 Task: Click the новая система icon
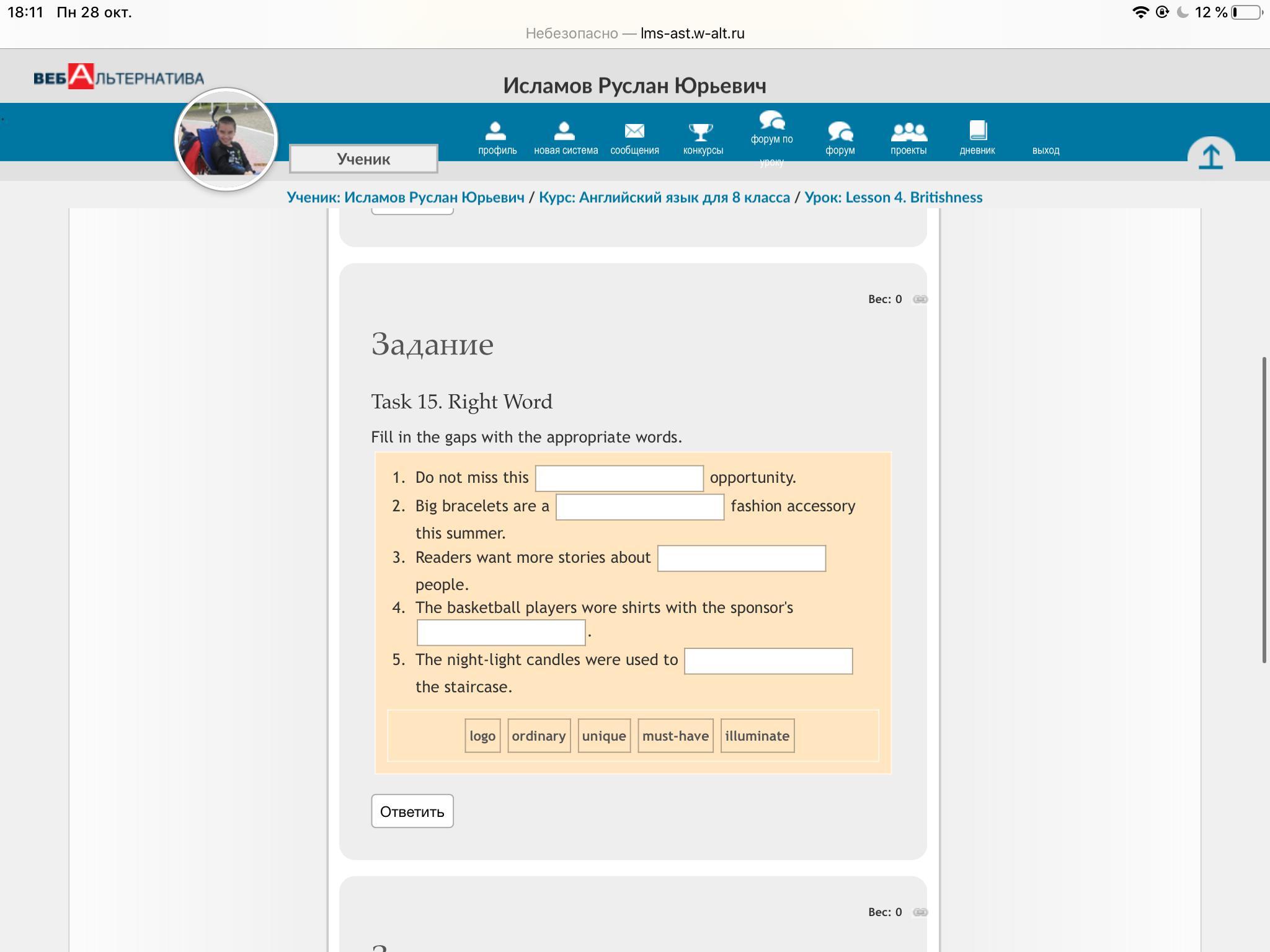click(x=565, y=131)
